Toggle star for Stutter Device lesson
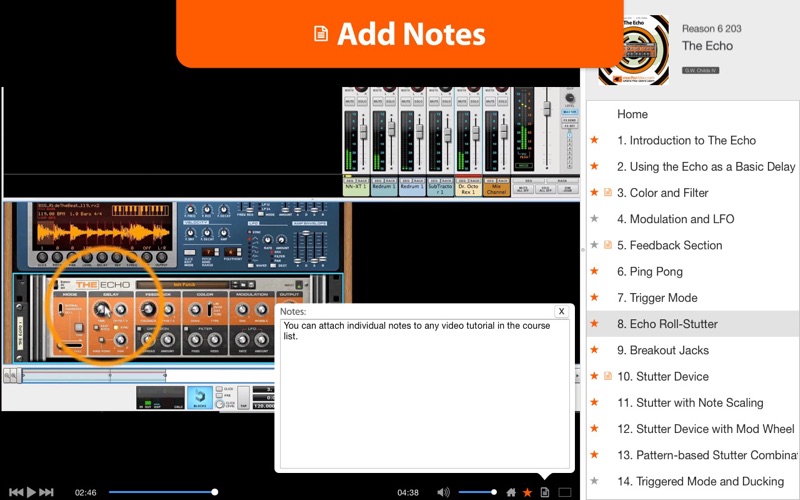Image resolution: width=800 pixels, height=500 pixels. pyautogui.click(x=594, y=376)
